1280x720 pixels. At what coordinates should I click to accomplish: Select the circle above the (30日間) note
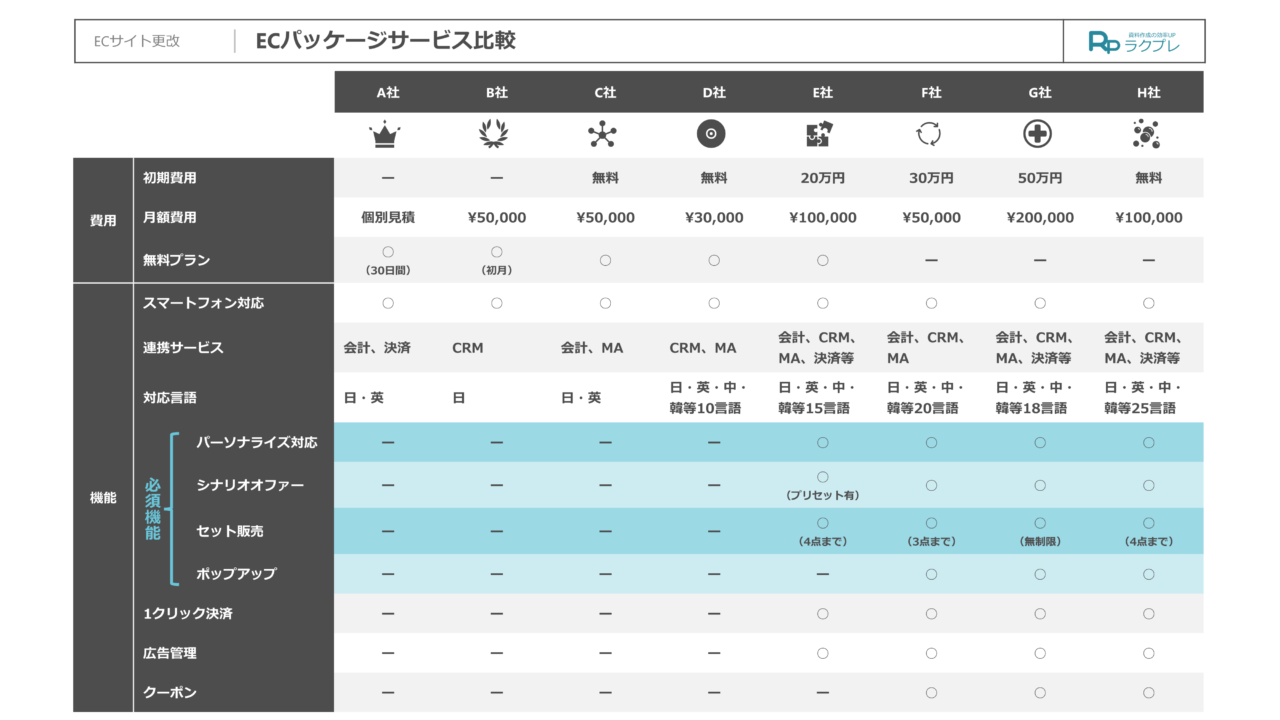tap(388, 252)
